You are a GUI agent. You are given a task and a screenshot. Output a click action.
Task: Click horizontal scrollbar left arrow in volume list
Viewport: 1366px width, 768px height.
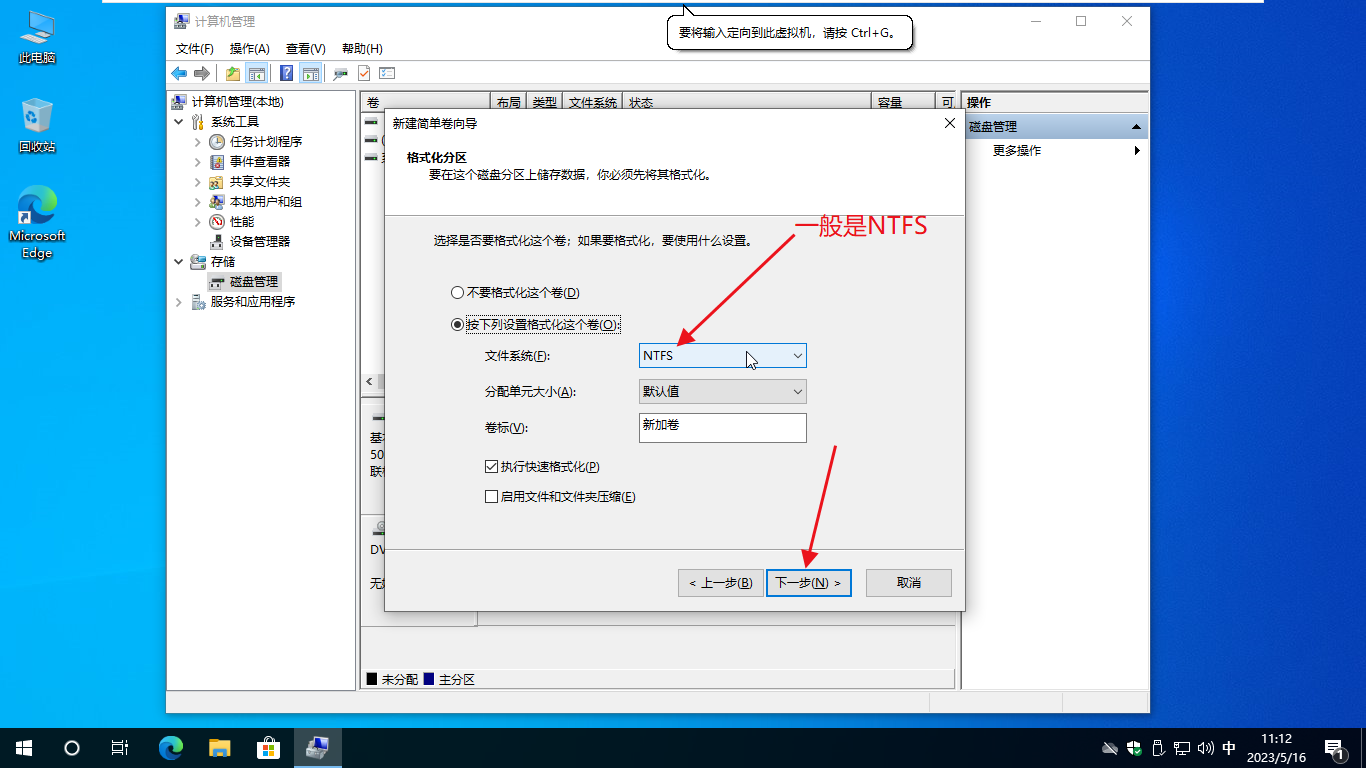tap(369, 382)
